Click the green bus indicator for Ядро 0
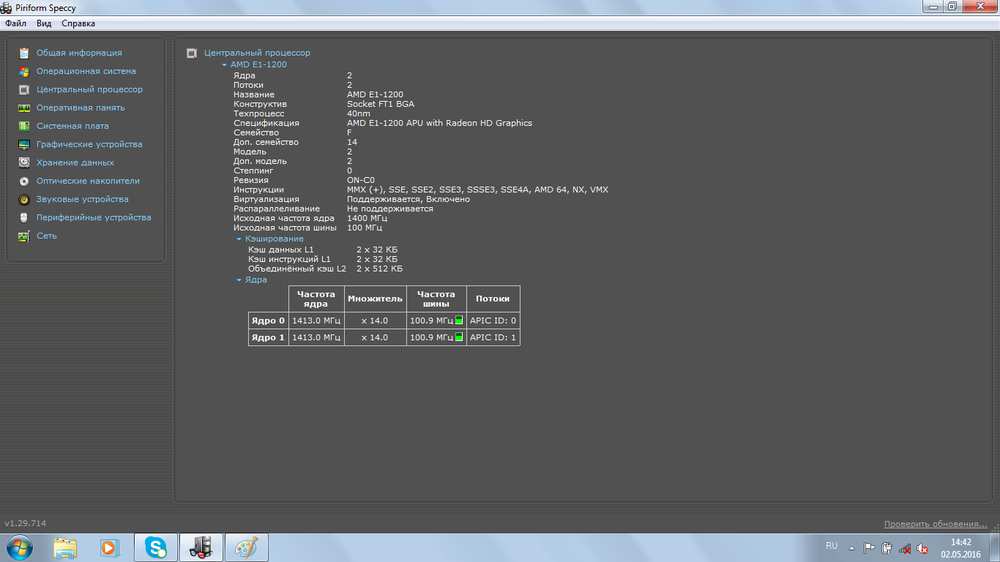Viewport: 1000px width, 562px height. click(x=459, y=320)
